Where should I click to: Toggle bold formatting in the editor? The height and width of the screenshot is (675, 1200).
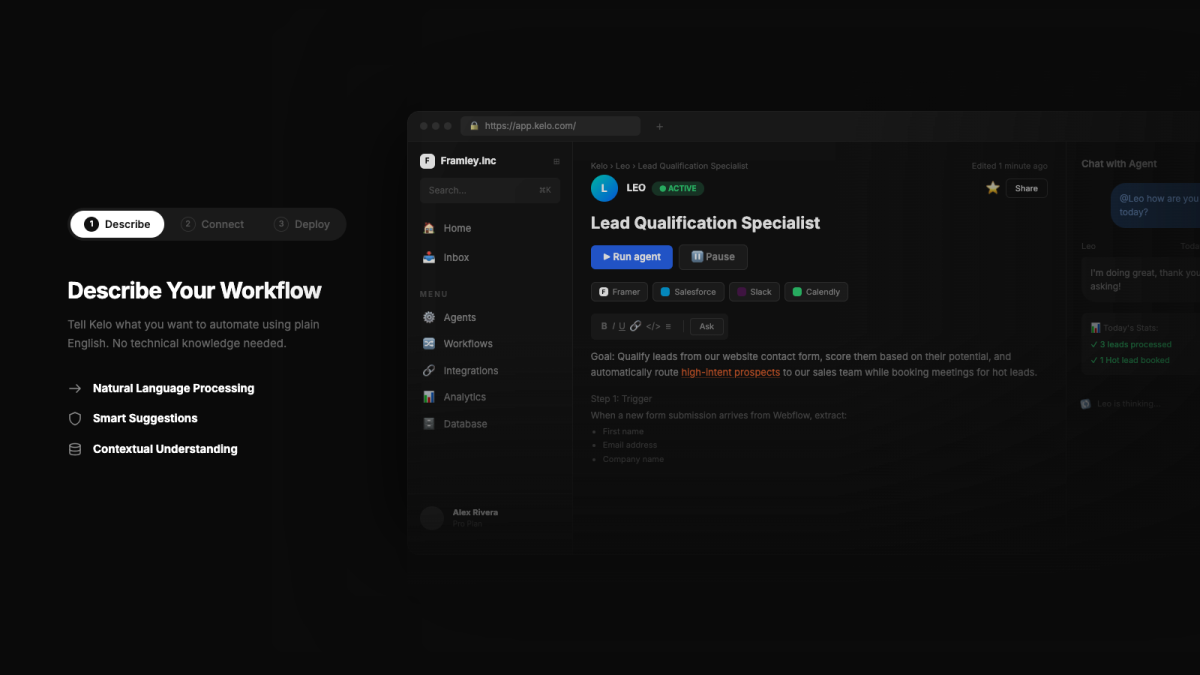coord(604,326)
